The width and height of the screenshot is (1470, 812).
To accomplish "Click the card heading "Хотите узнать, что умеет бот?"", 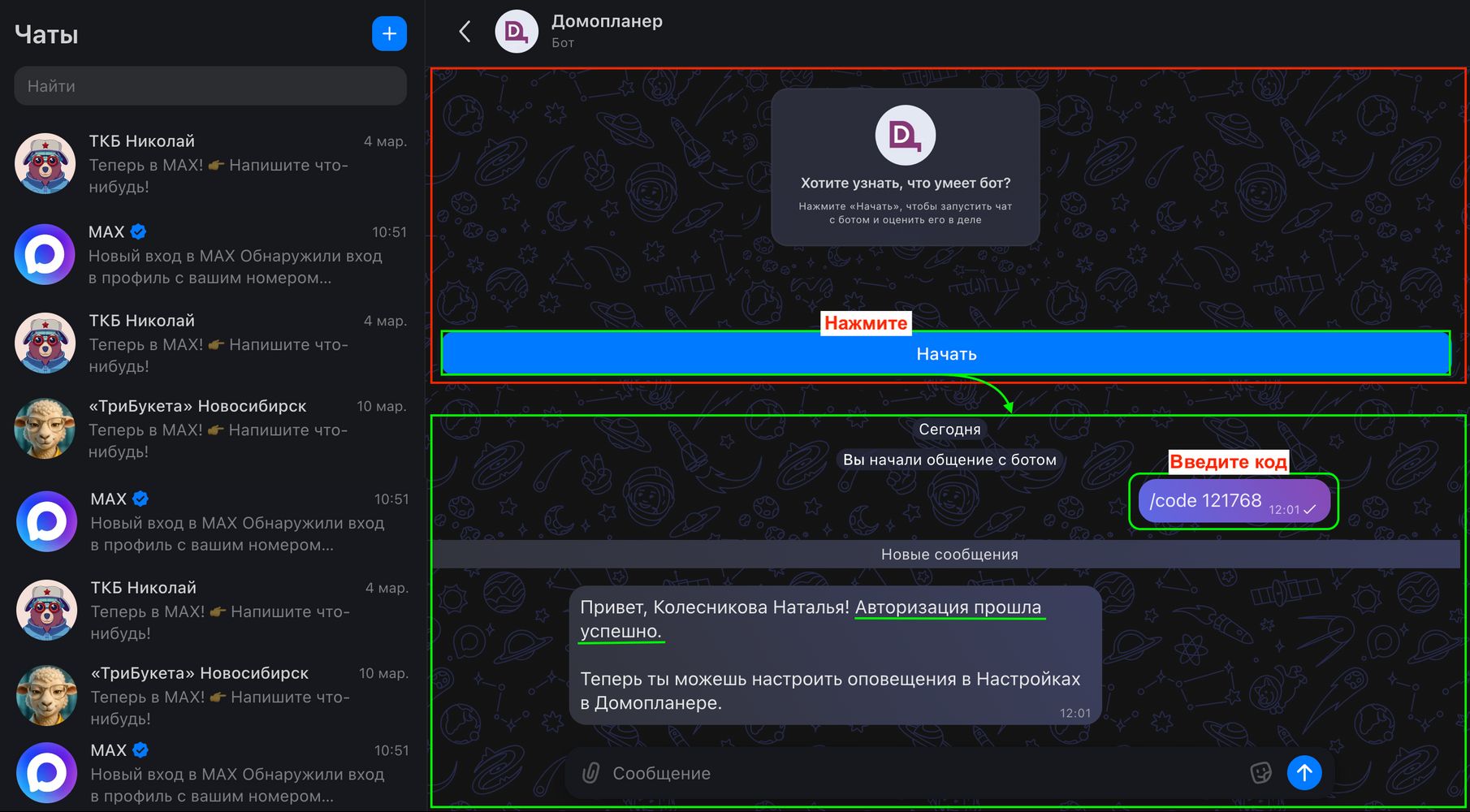I will tap(906, 184).
